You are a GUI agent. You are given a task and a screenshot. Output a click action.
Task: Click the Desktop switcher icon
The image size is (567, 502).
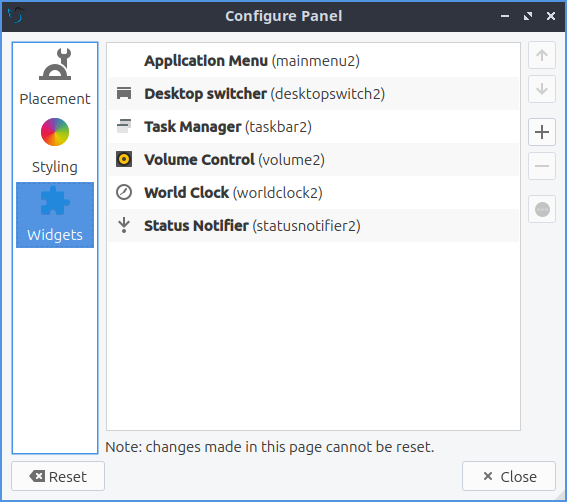click(124, 93)
